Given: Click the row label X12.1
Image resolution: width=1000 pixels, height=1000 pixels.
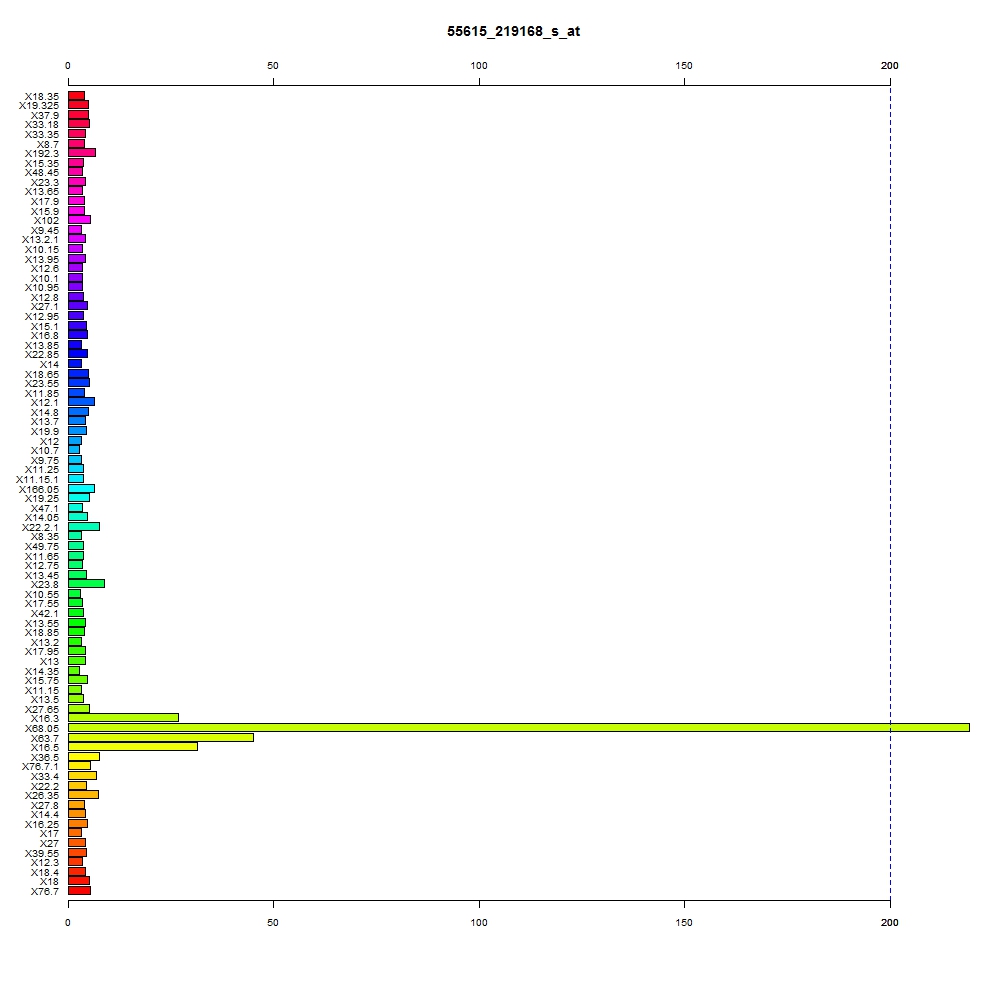Looking at the screenshot, I should 45,402.
